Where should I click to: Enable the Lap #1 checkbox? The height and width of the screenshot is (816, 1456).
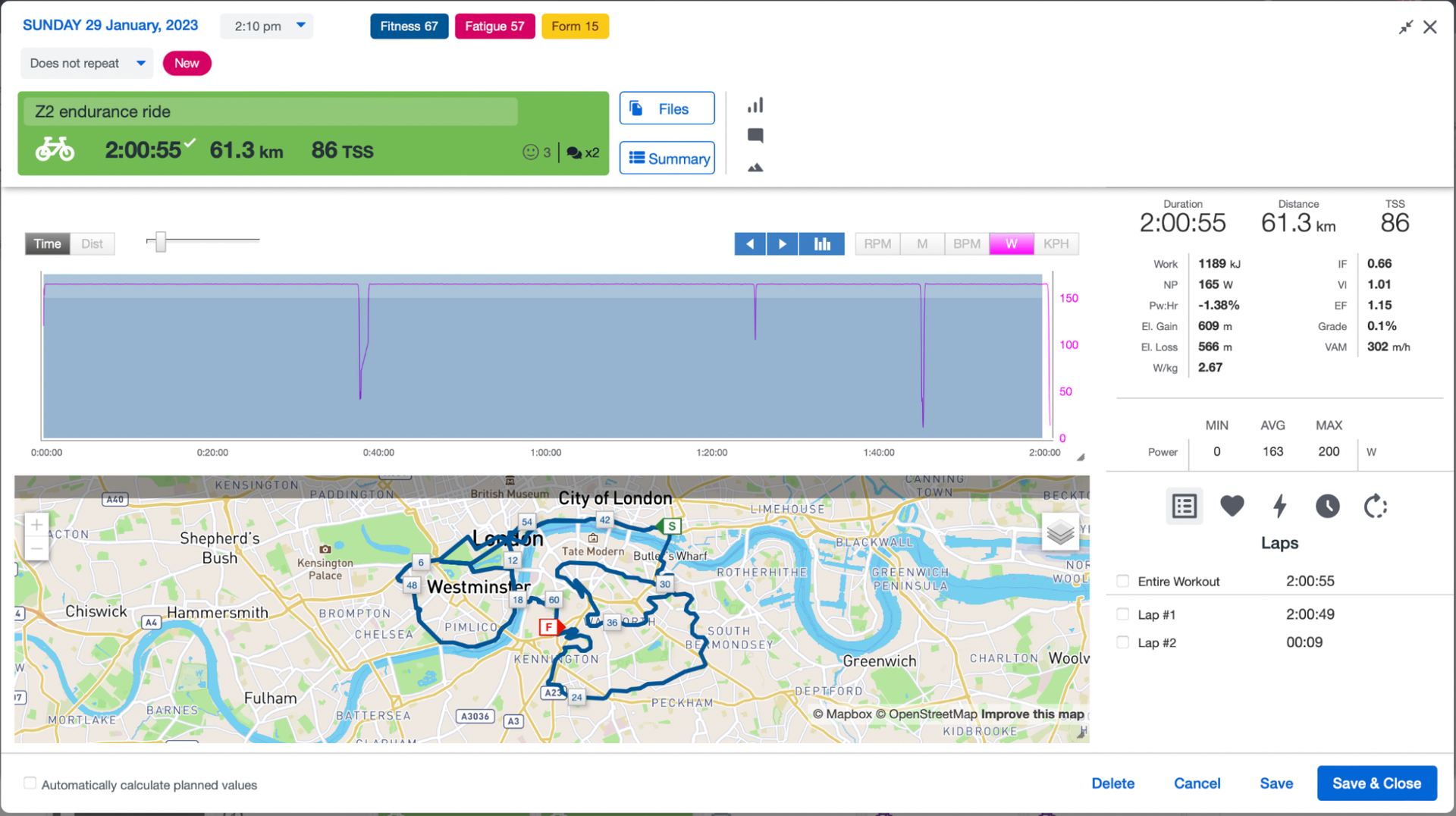[1122, 614]
